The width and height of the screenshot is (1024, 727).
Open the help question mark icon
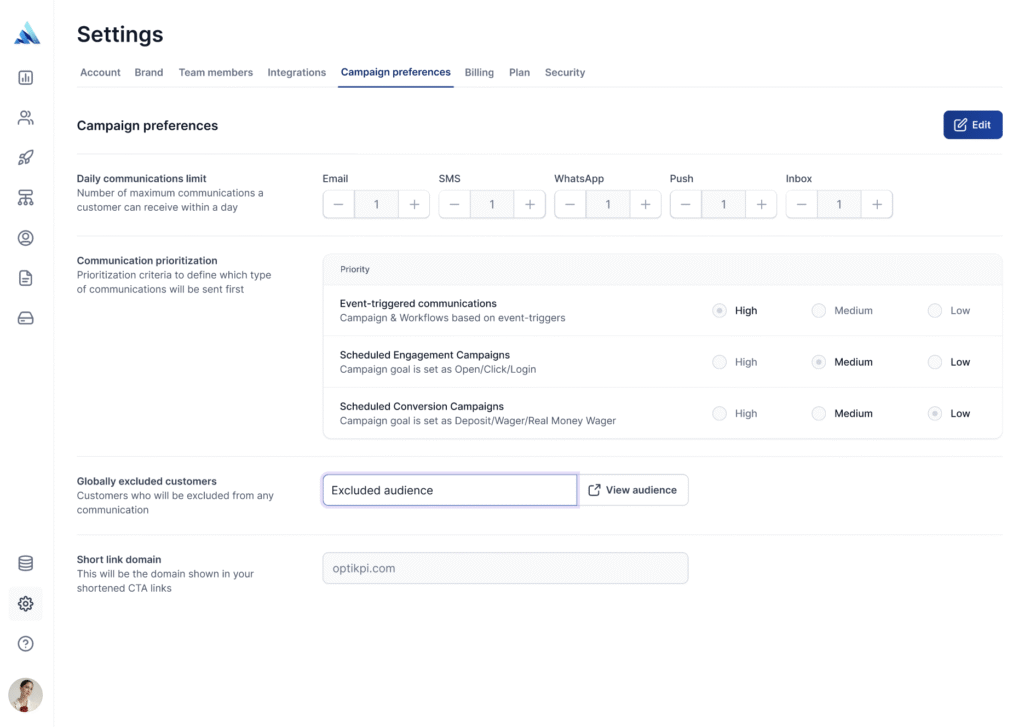click(x=25, y=644)
